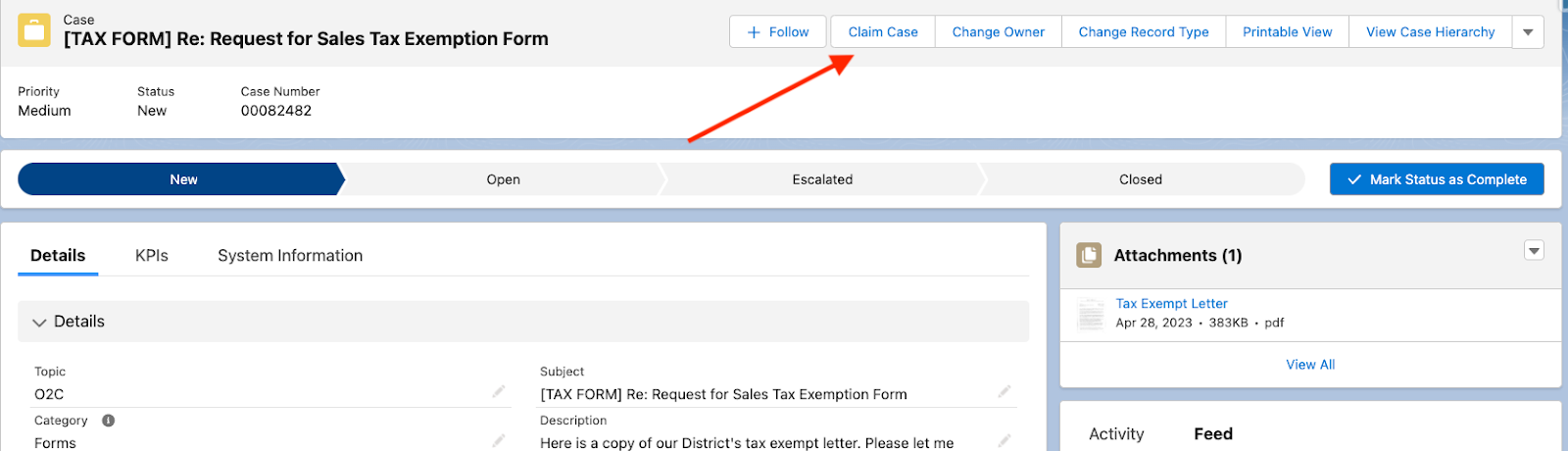Click the Attachments panel file icon
The image size is (1568, 451).
click(1089, 255)
